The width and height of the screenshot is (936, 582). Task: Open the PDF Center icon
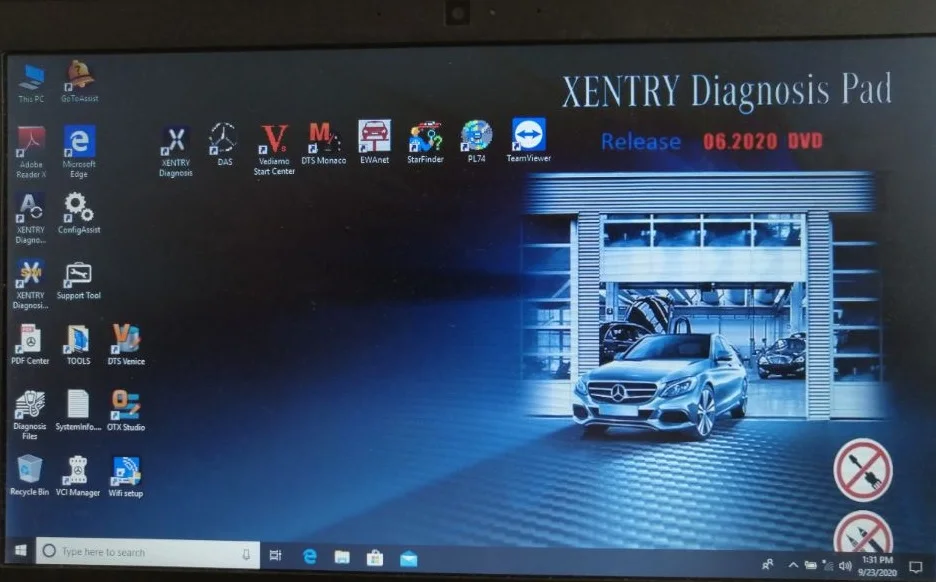point(30,344)
